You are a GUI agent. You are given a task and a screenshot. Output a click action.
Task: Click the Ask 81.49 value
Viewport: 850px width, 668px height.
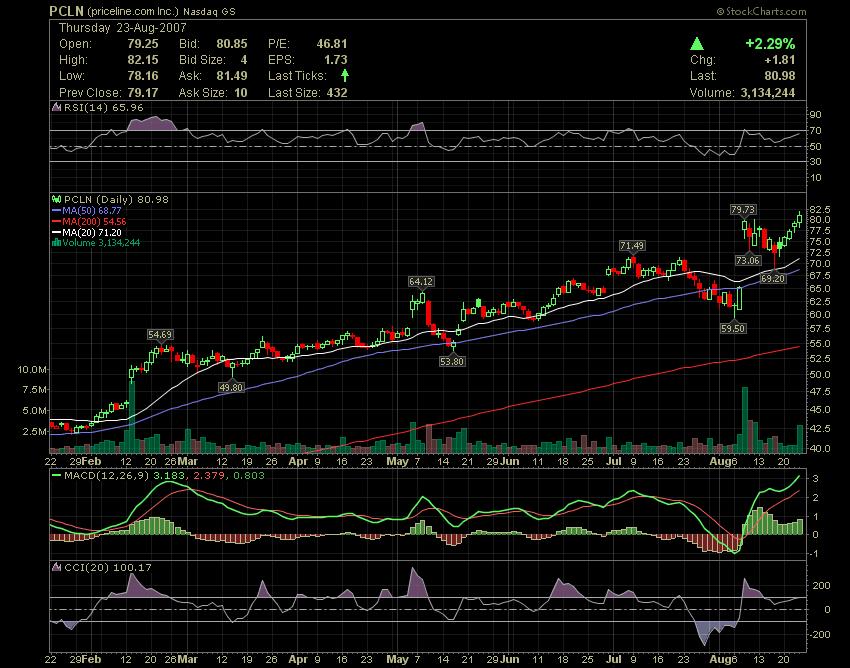231,75
